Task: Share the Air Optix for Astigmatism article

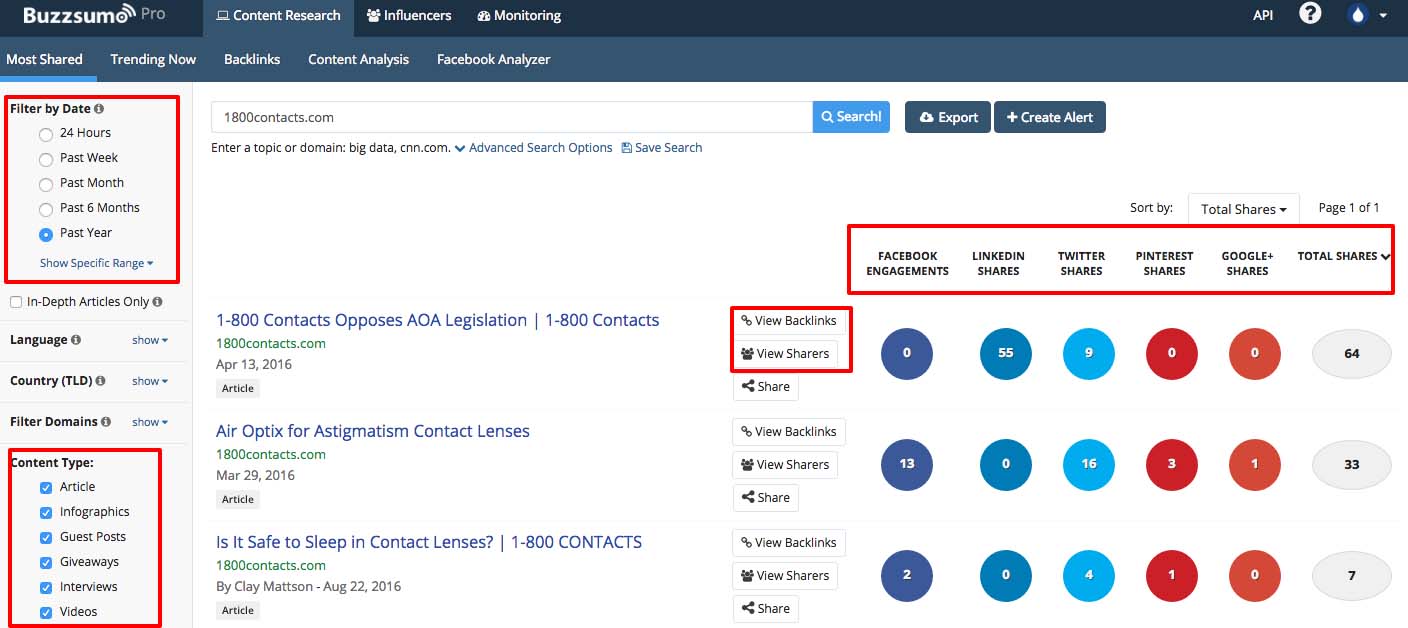Action: tap(766, 498)
